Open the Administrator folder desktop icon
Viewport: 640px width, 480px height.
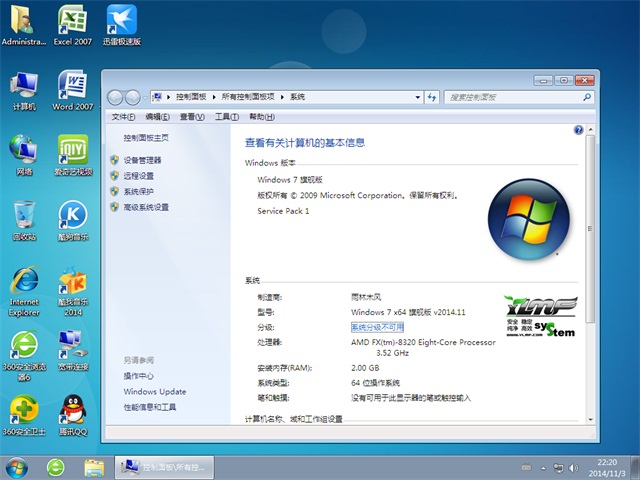[24, 26]
